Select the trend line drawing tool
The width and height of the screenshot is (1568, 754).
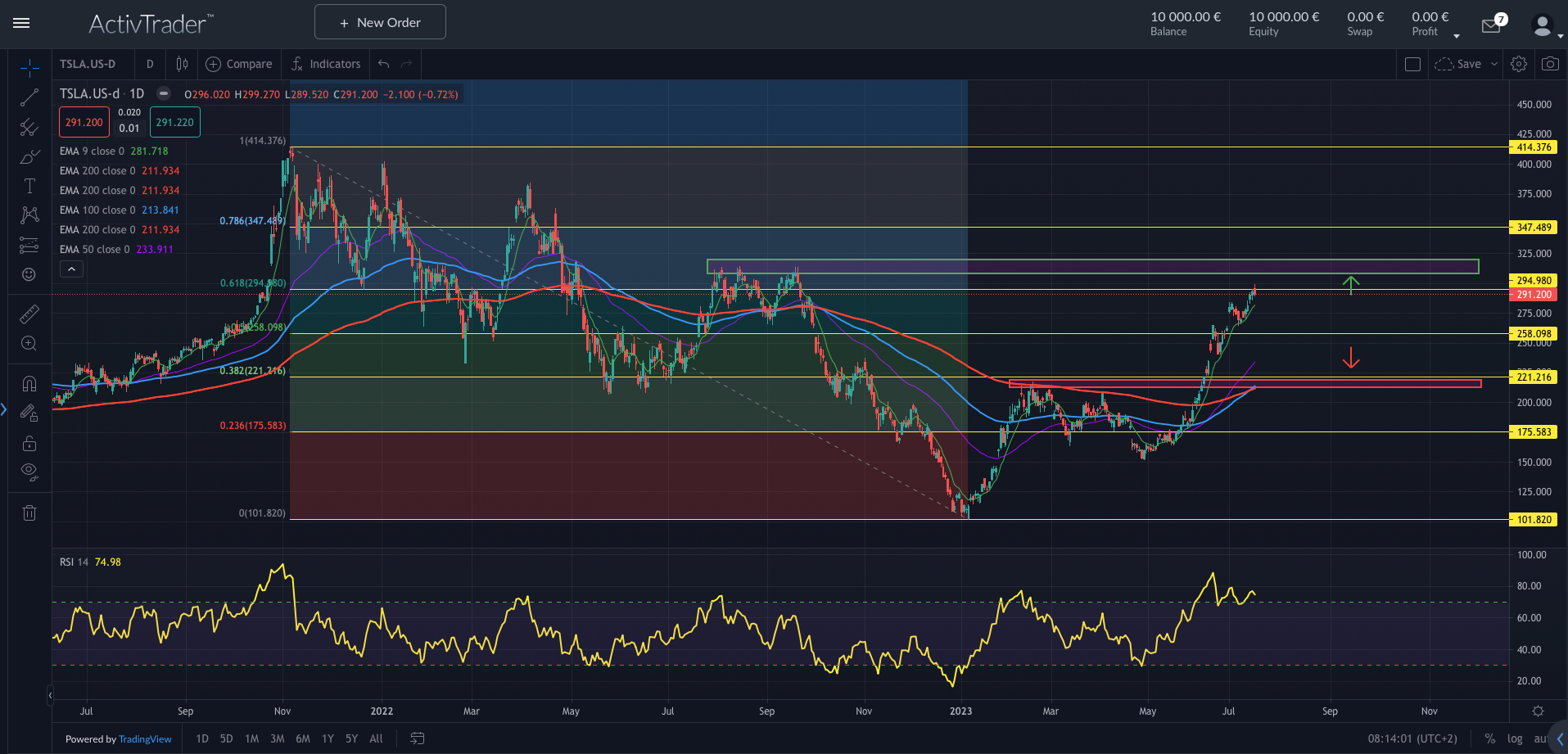29,98
